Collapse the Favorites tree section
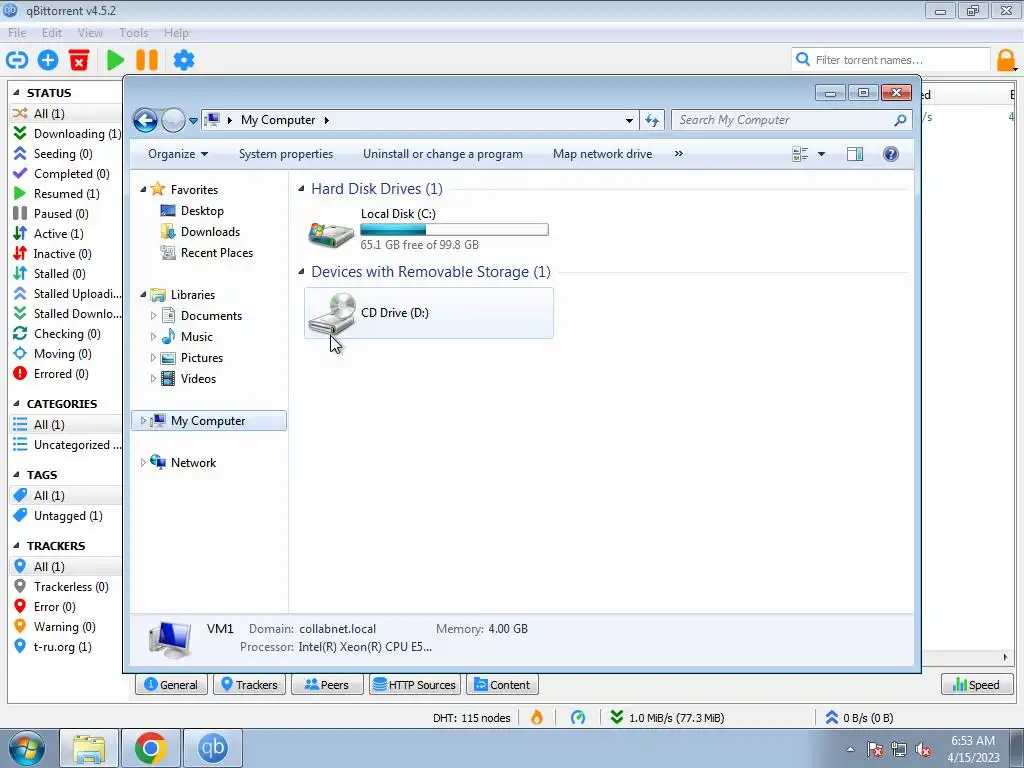 point(144,189)
